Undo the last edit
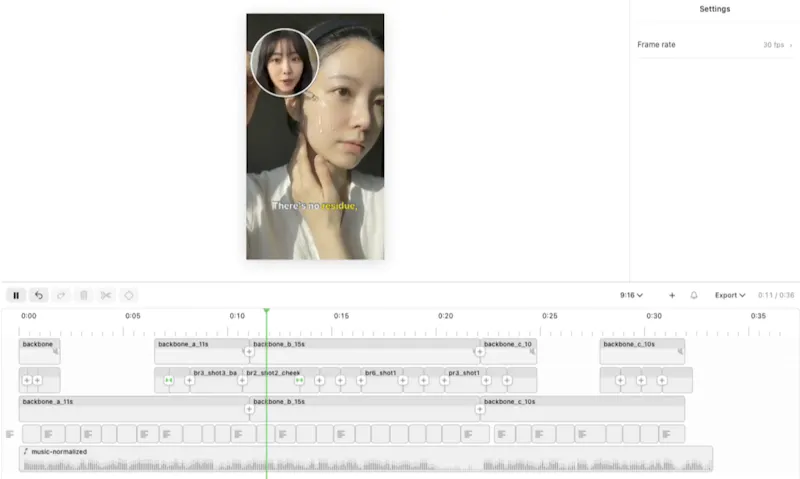The image size is (800, 479). 39,295
